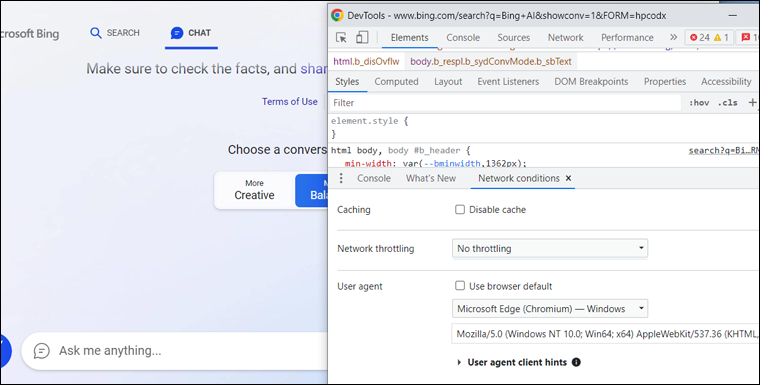Image resolution: width=760 pixels, height=385 pixels.
Task: Open the Event Listeners tab
Action: (x=508, y=81)
